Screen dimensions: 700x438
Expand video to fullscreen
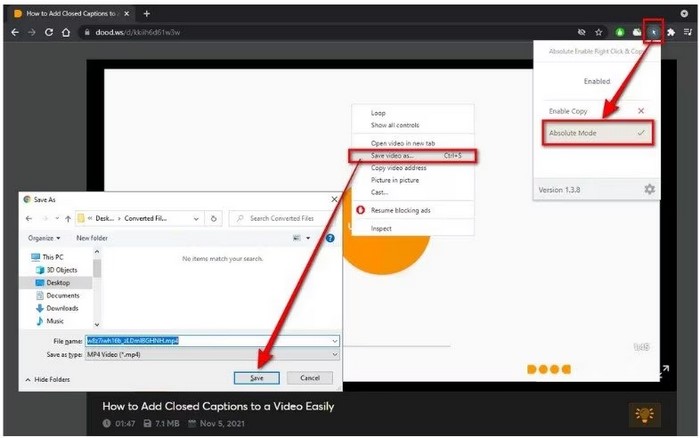(x=664, y=370)
